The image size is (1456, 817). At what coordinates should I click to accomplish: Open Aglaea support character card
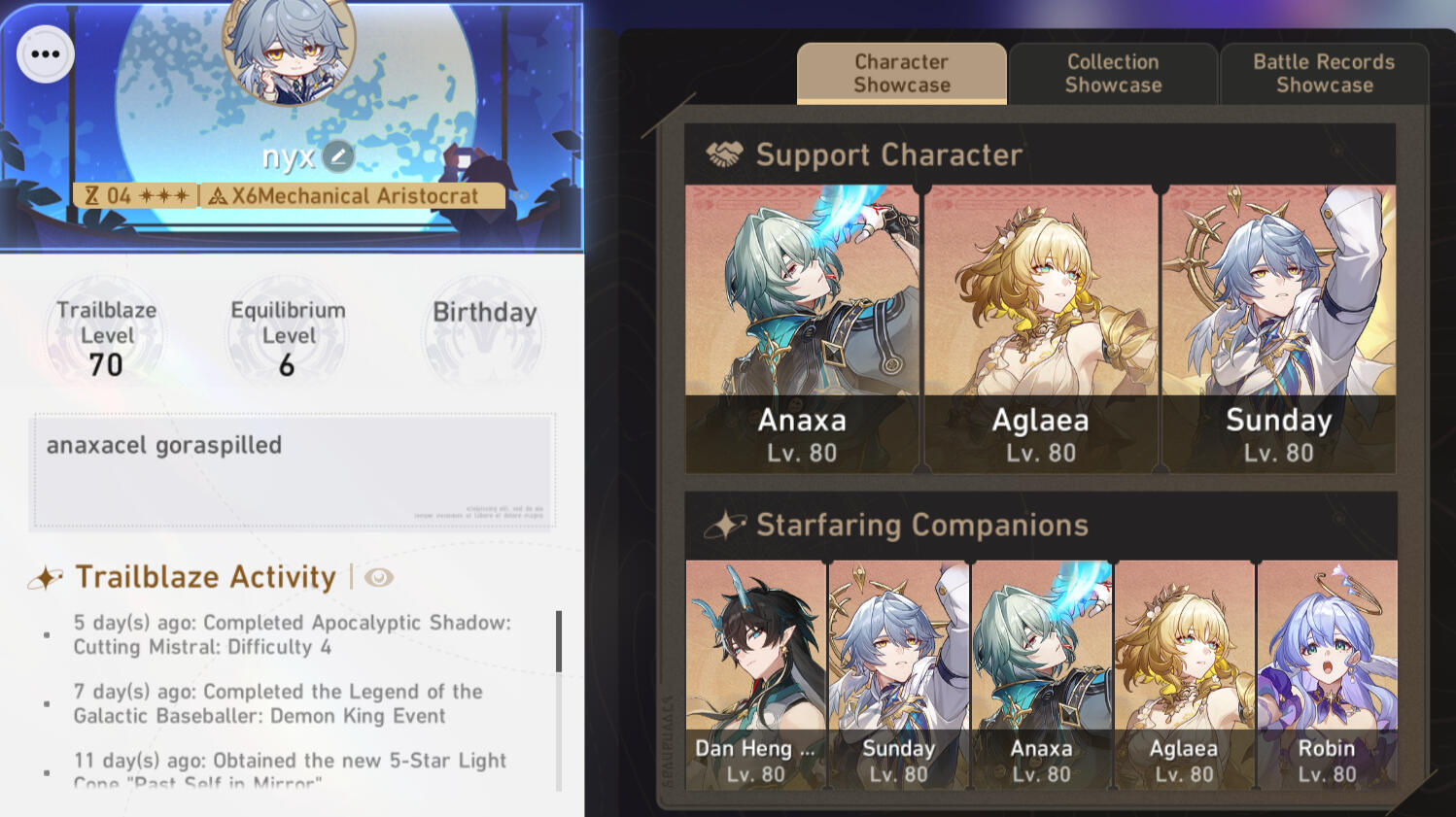pos(1041,329)
